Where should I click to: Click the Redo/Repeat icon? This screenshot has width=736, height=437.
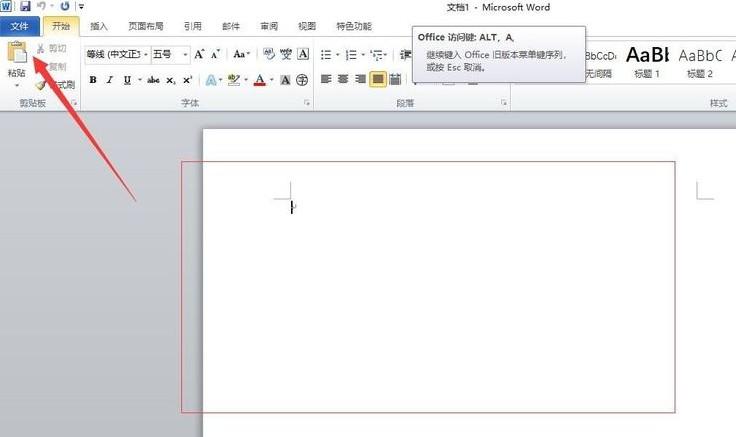tap(65, 6)
